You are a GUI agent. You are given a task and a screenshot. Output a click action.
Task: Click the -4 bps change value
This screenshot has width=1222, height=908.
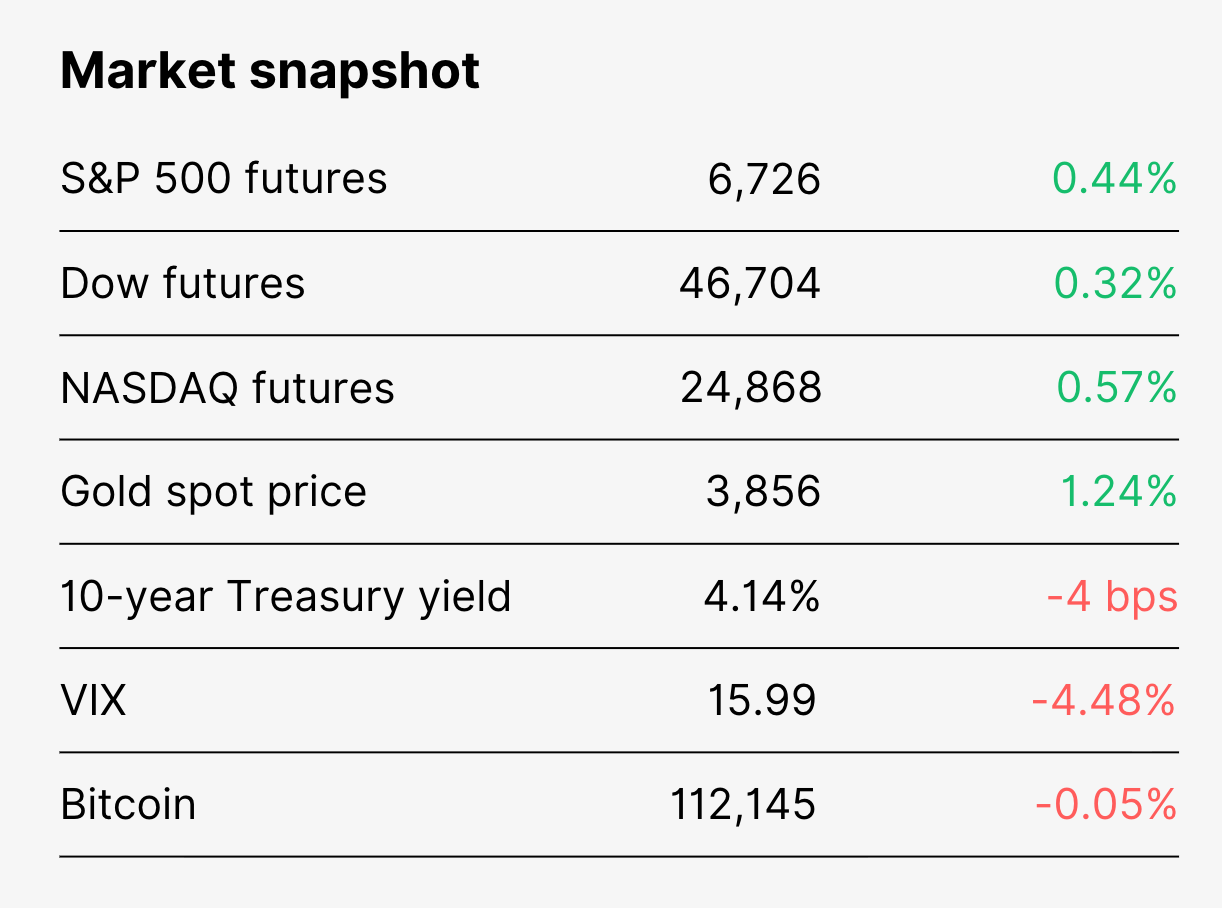(x=1112, y=597)
